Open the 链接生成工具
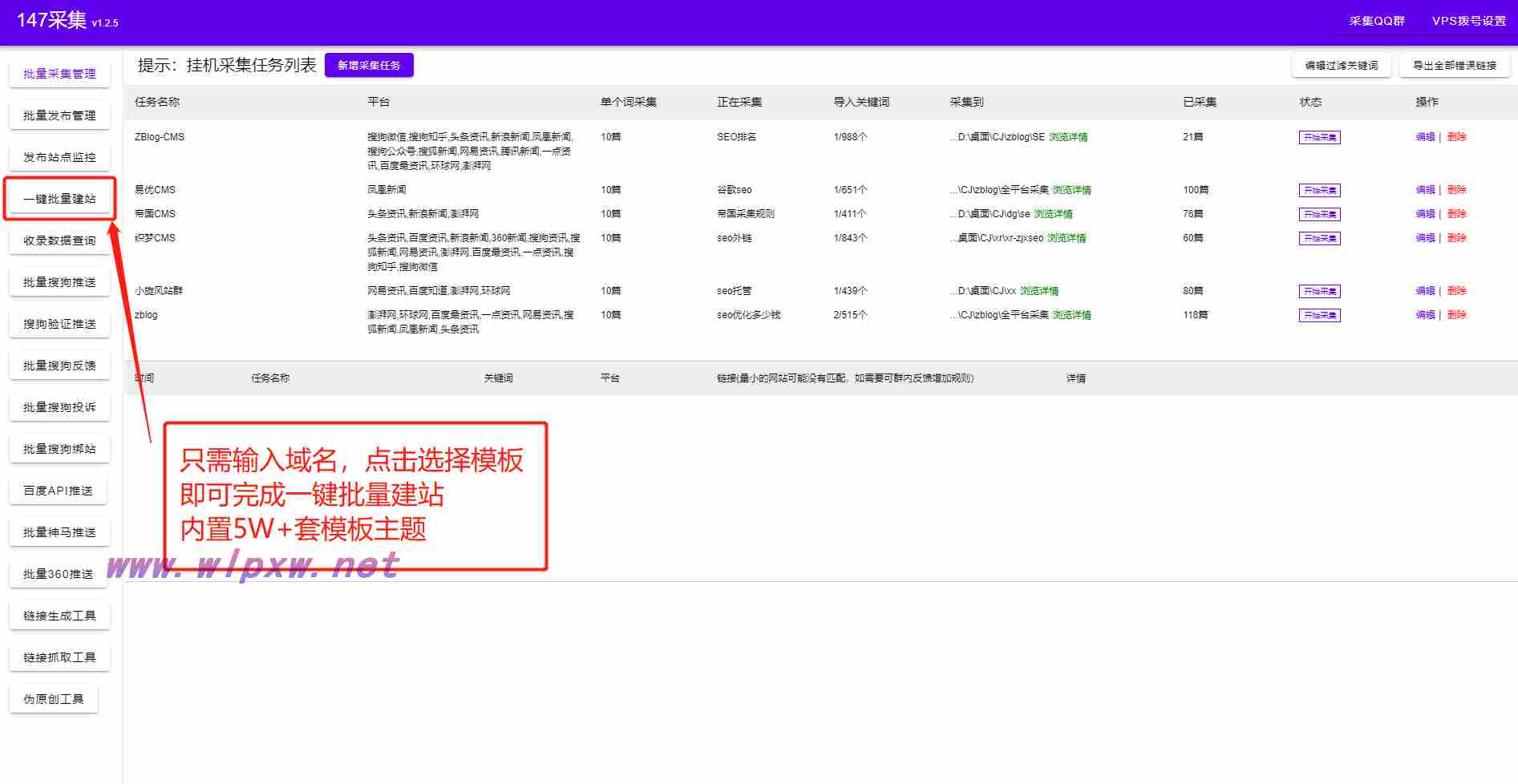 (x=59, y=616)
